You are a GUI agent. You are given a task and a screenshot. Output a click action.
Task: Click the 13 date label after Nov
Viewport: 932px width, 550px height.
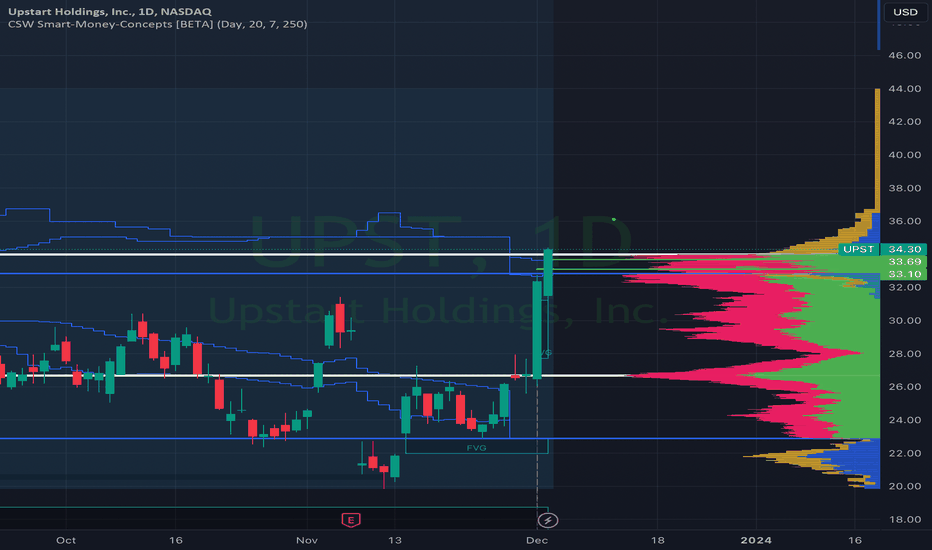(395, 540)
